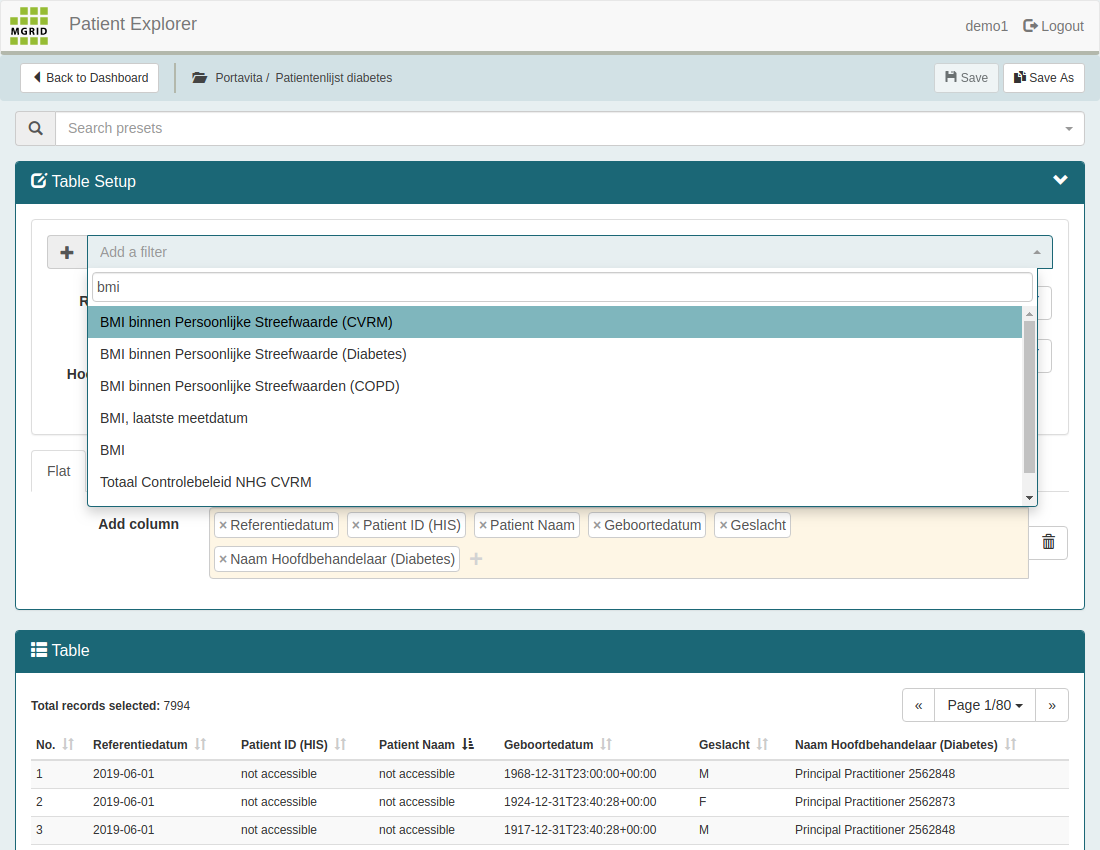Viewport: 1100px width, 850px height.
Task: Click the demo1 username
Action: click(986, 26)
